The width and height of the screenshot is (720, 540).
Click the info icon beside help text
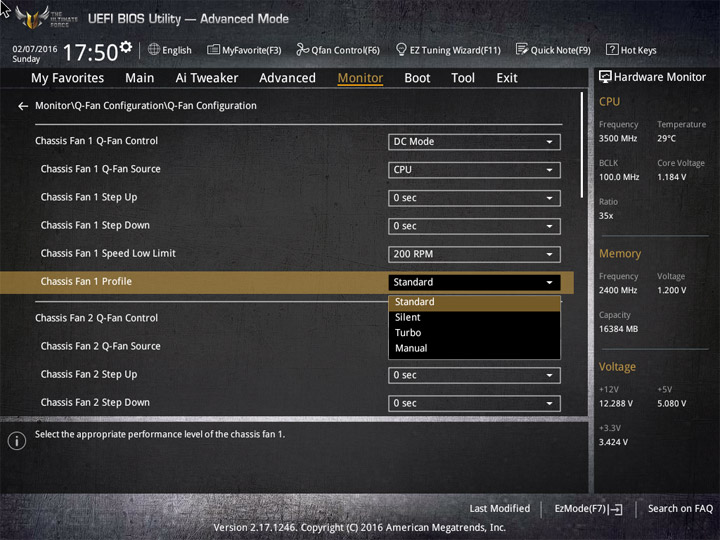(17, 441)
